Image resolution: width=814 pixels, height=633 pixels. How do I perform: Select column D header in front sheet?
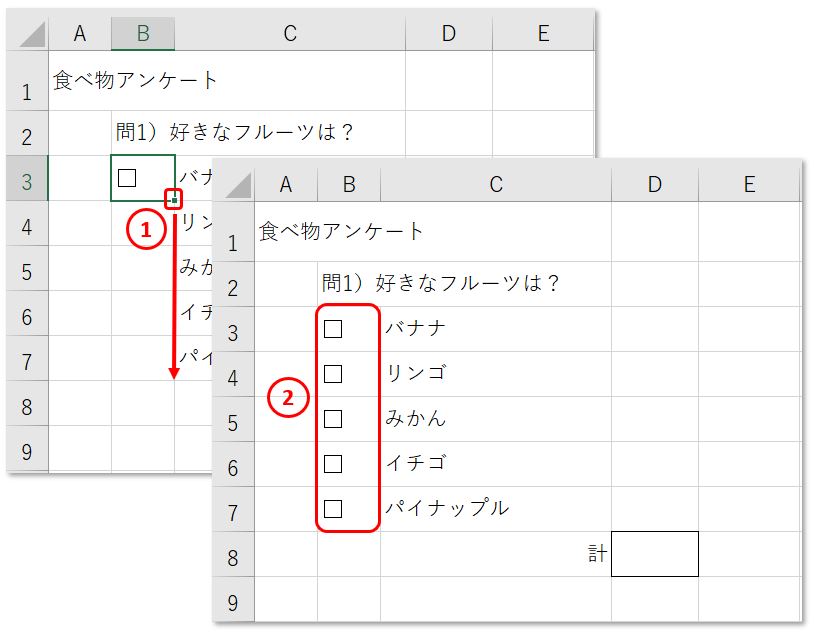[655, 184]
